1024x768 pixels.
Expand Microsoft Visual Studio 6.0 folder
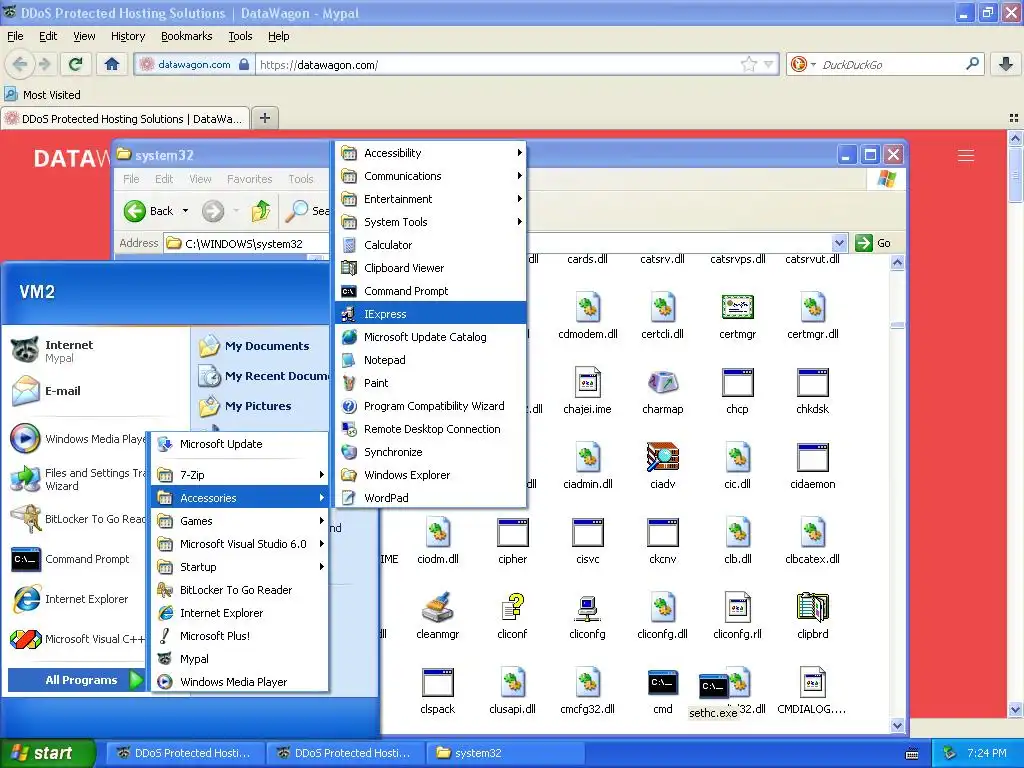[240, 544]
